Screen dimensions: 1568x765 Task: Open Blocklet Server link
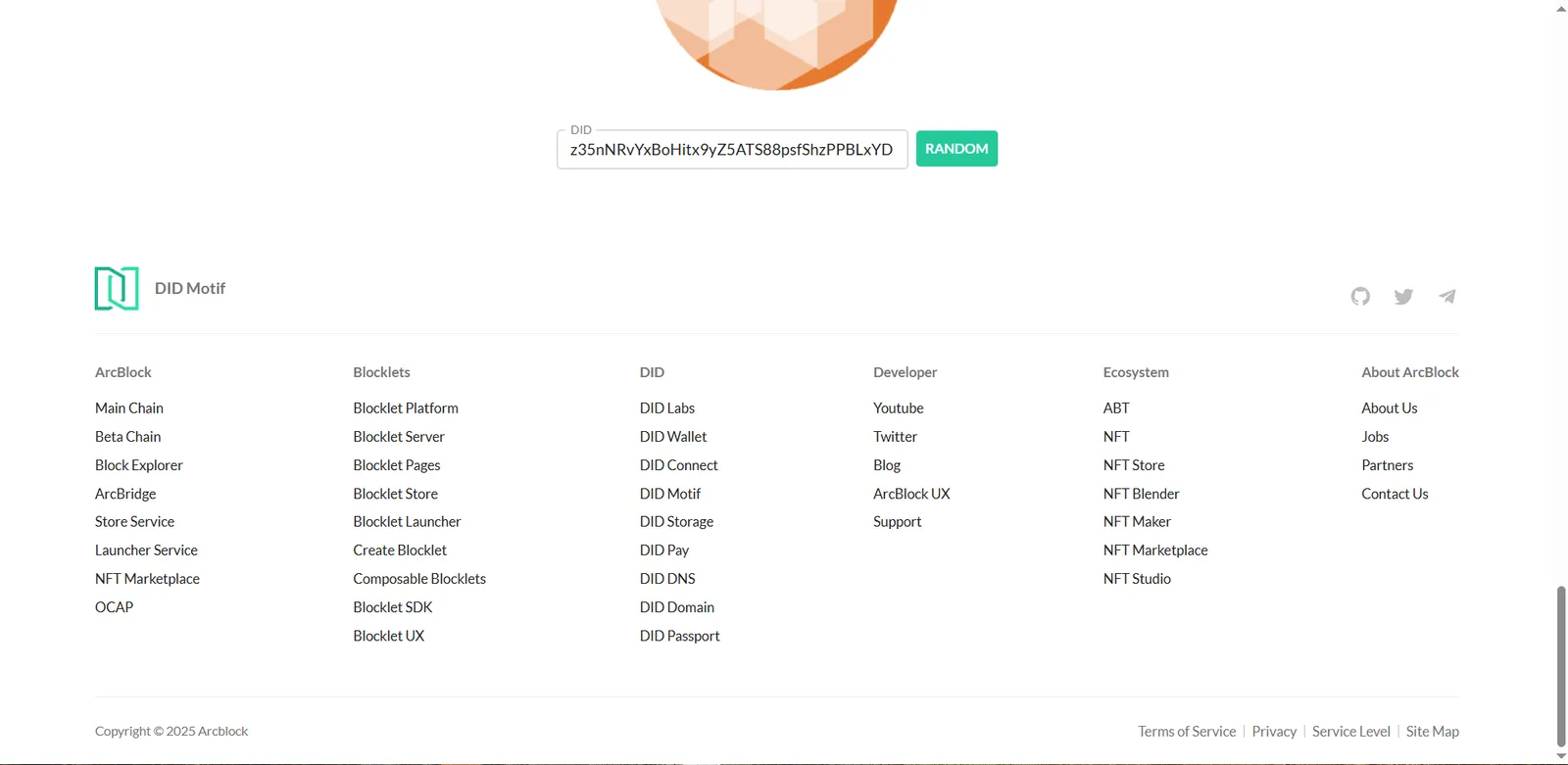[x=399, y=437]
